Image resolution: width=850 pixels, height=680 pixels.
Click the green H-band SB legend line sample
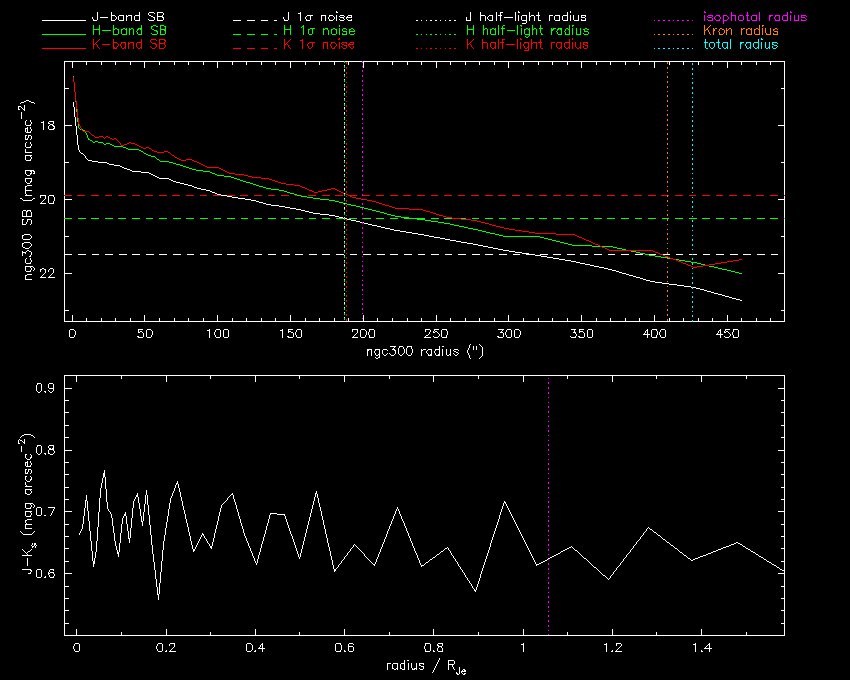click(65, 32)
